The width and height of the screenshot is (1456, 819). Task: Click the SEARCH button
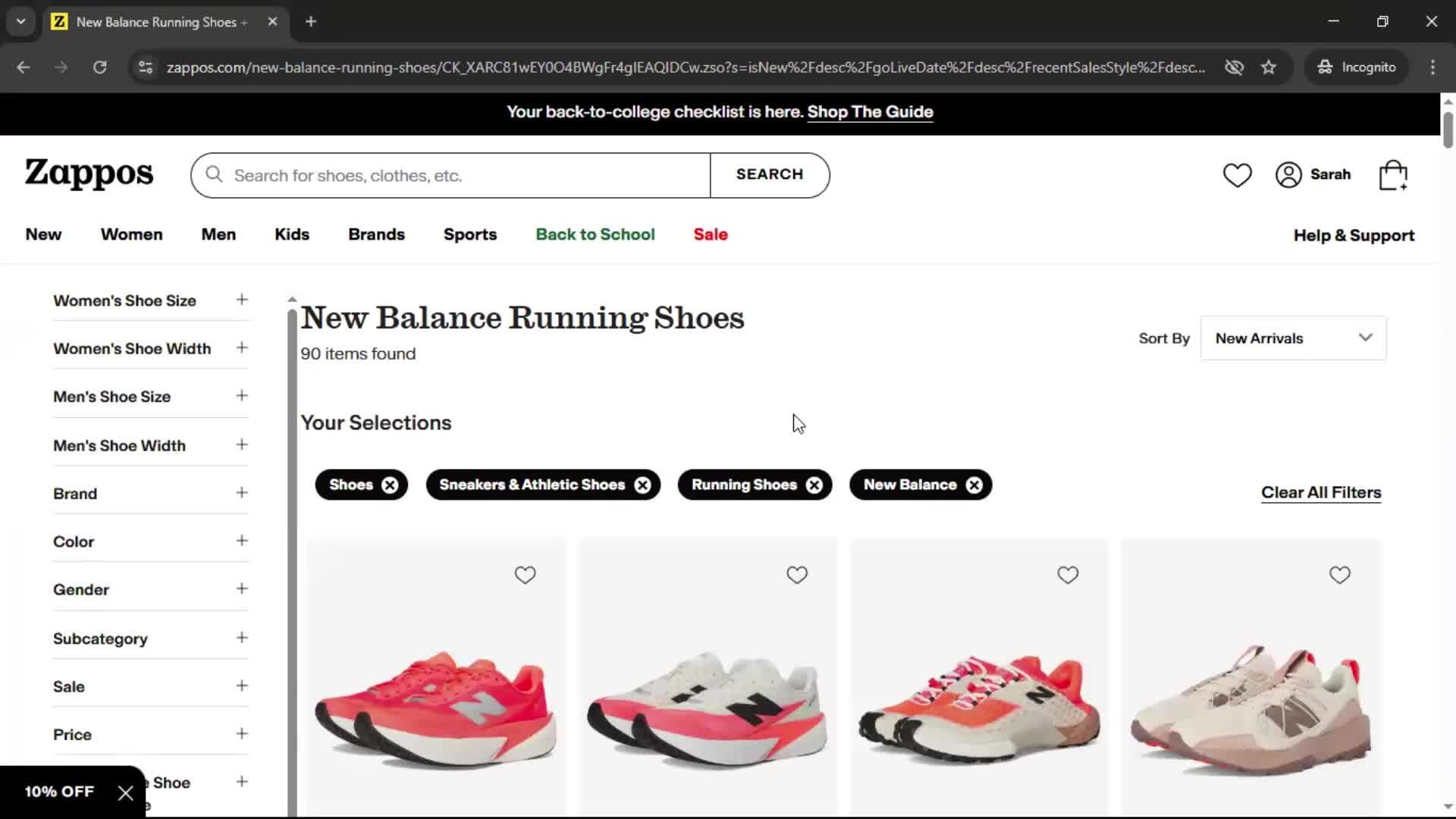coord(770,175)
